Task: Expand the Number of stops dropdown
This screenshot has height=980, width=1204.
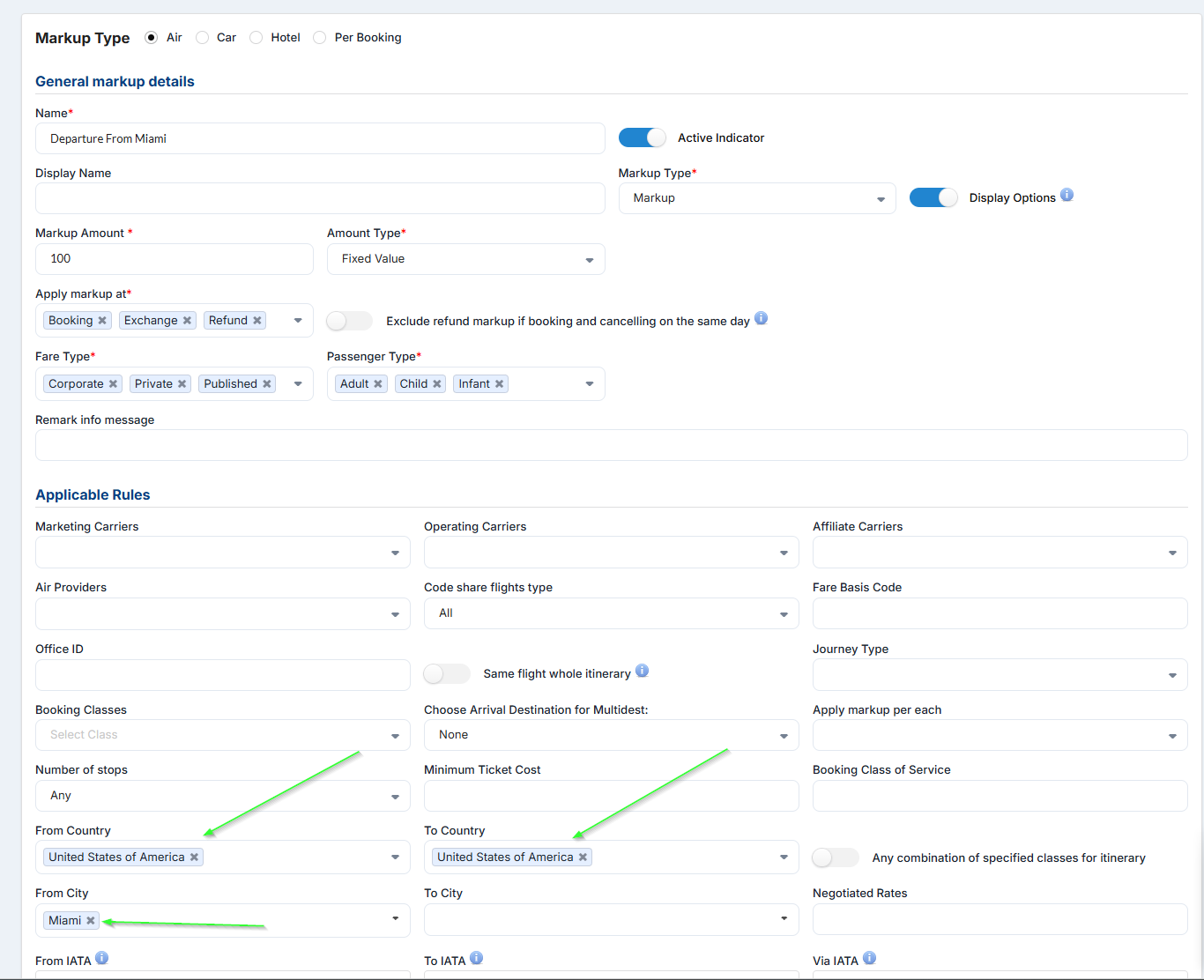Action: [x=223, y=796]
